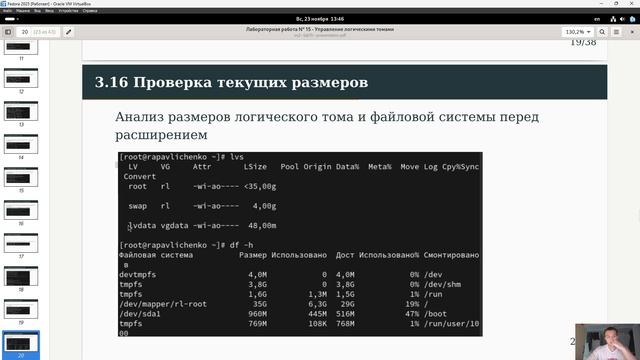
Task: Select page 12 thumbnail
Action: pos(21,78)
